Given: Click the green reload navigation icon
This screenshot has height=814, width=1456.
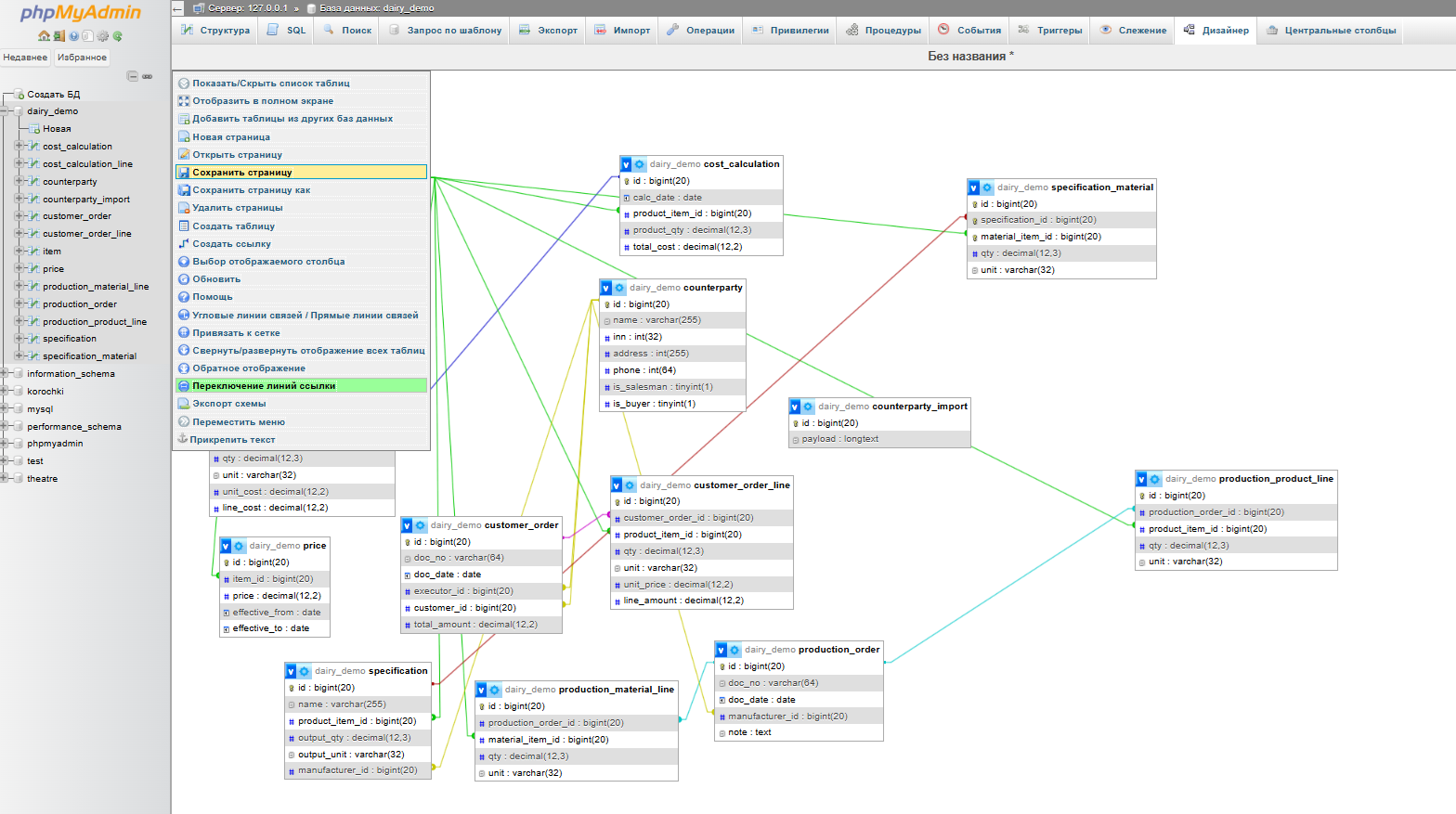Looking at the screenshot, I should coord(117,36).
